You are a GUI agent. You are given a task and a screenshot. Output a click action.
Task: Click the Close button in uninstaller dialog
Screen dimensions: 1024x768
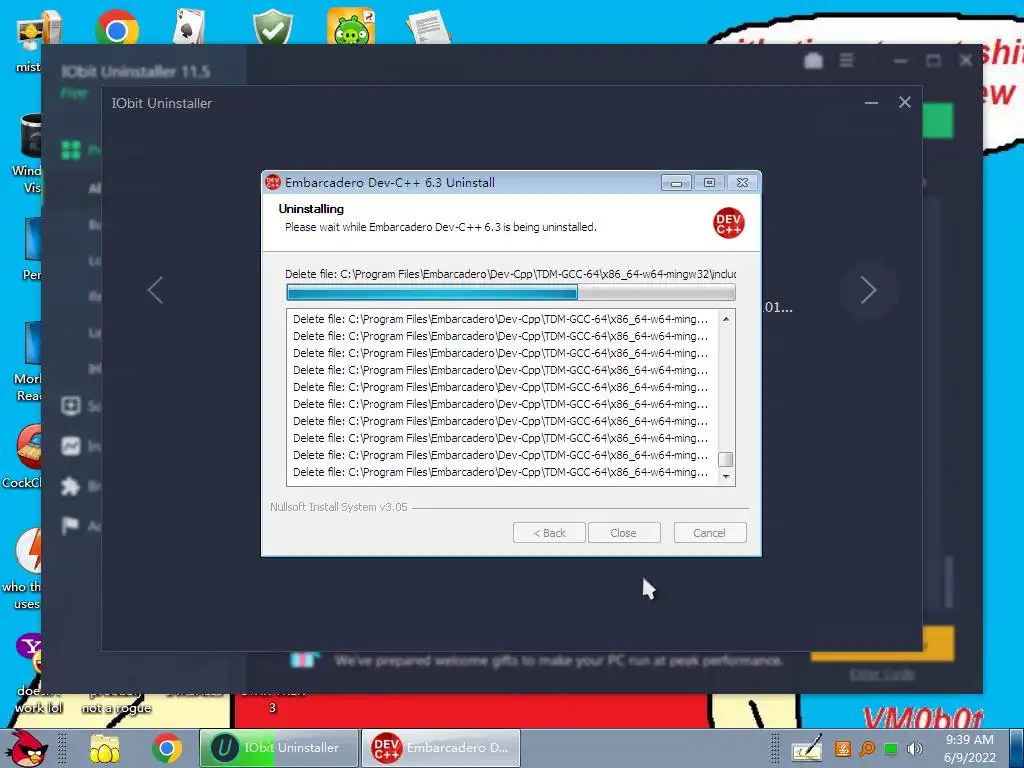(623, 533)
